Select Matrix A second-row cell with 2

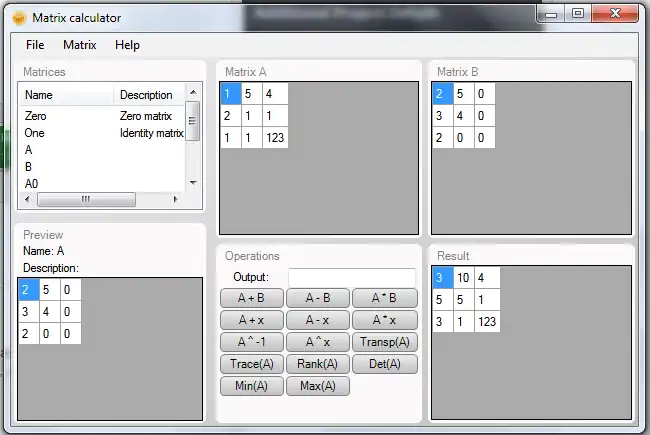231,116
